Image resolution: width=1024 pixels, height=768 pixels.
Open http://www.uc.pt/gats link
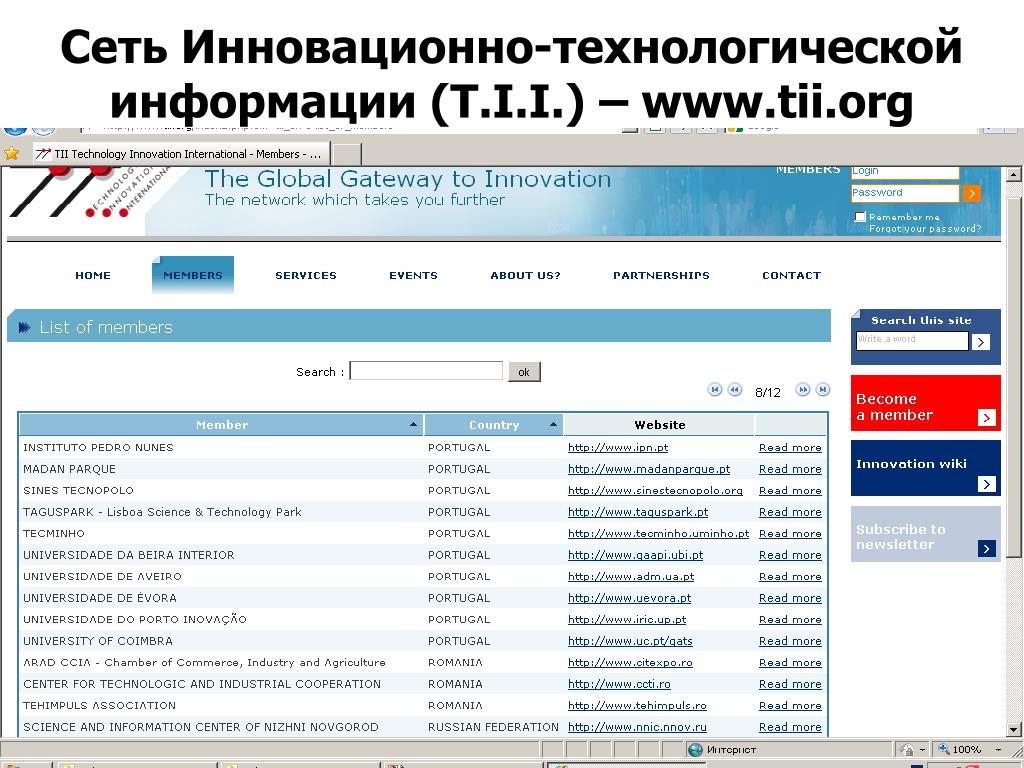pos(630,641)
